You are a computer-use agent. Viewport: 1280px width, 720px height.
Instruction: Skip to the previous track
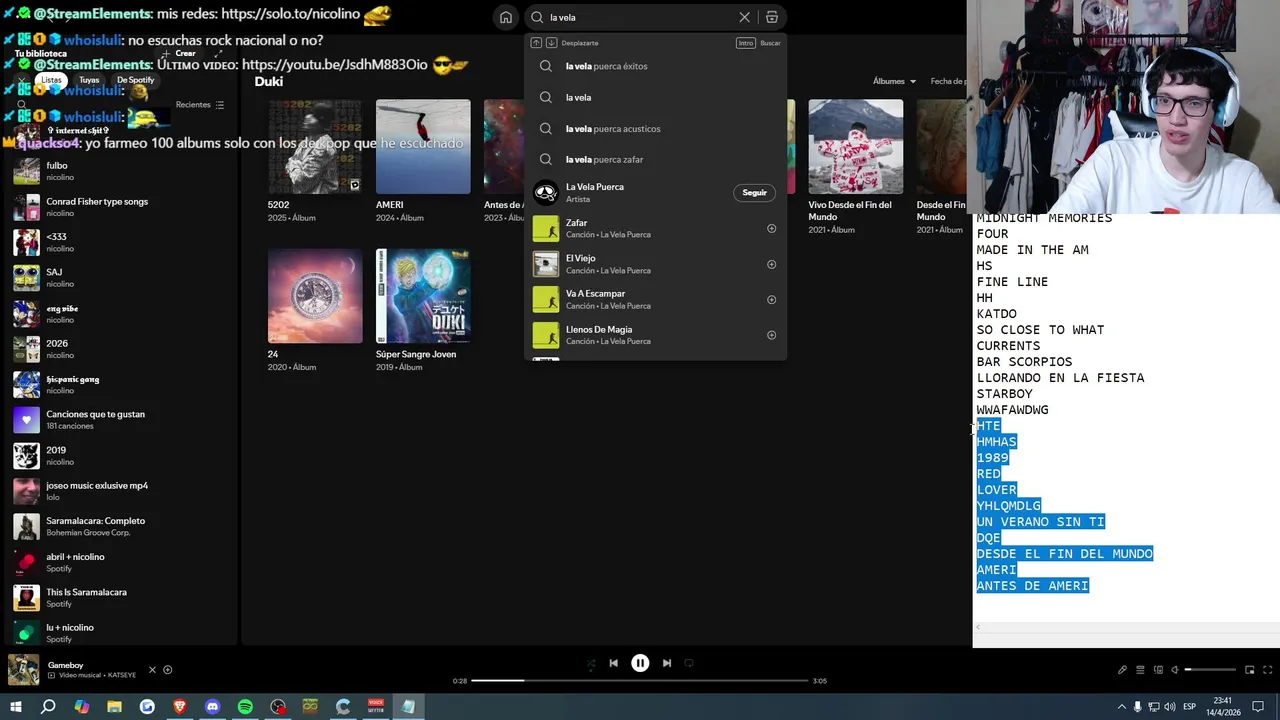[613, 663]
